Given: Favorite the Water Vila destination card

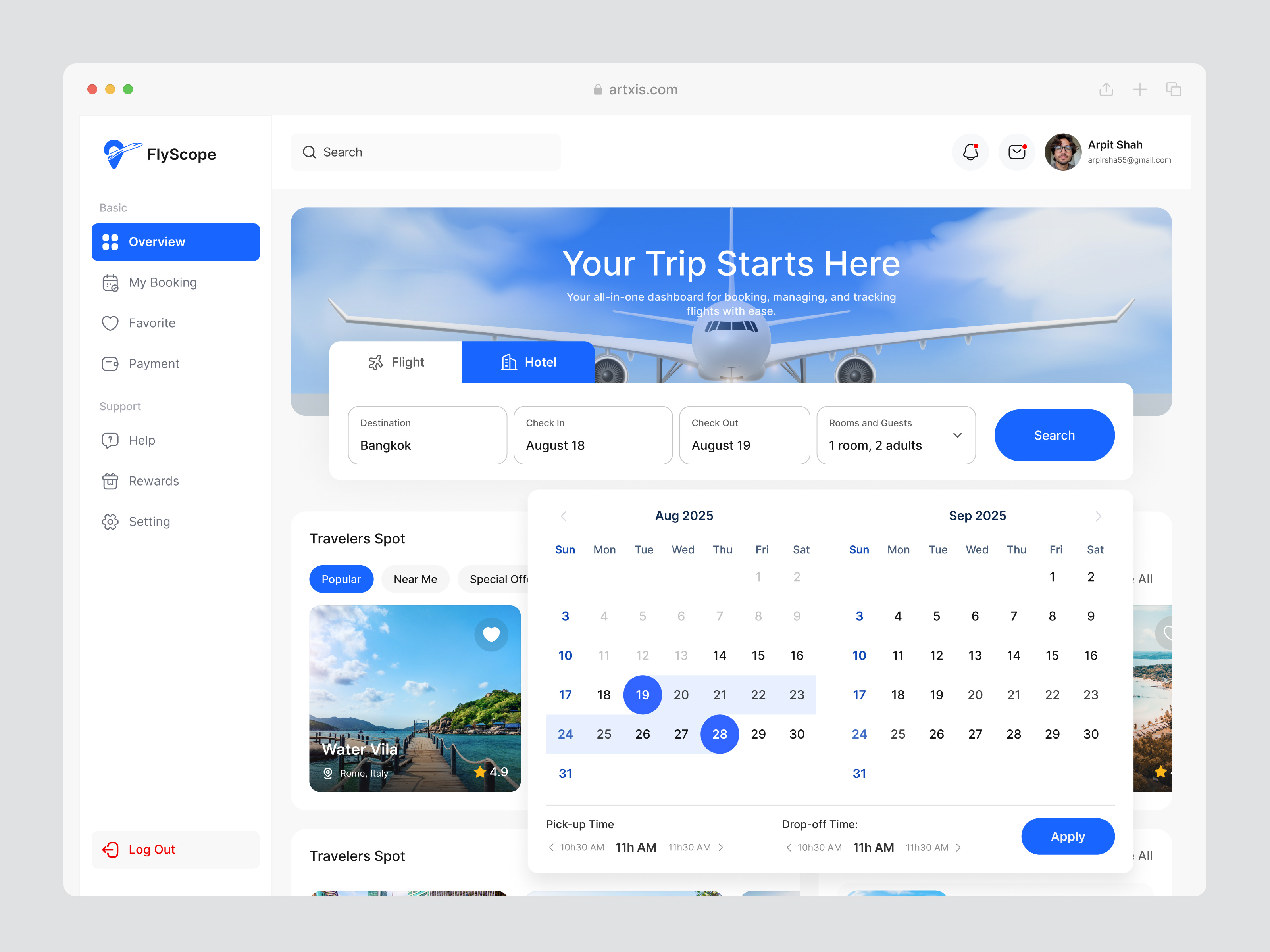Looking at the screenshot, I should 491,634.
